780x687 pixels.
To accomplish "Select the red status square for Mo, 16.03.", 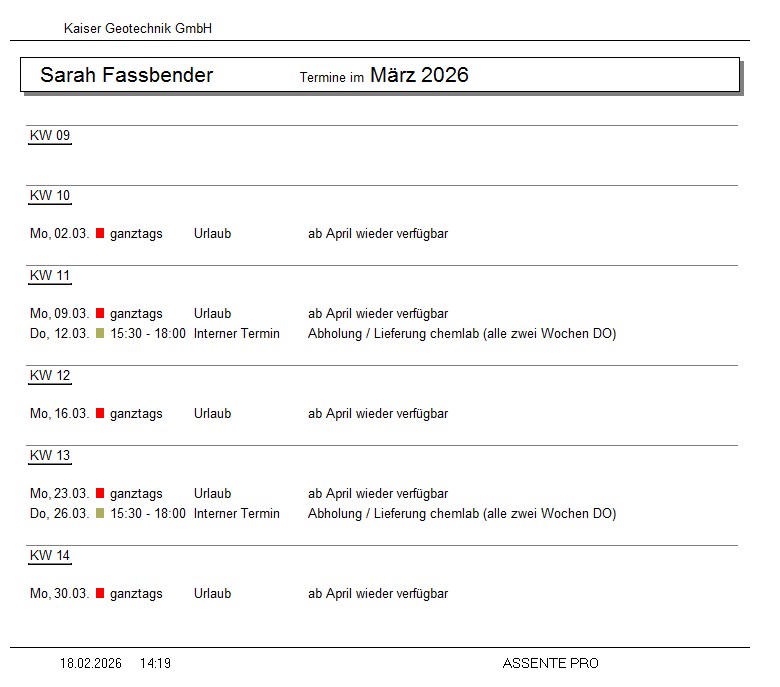I will (x=100, y=414).
